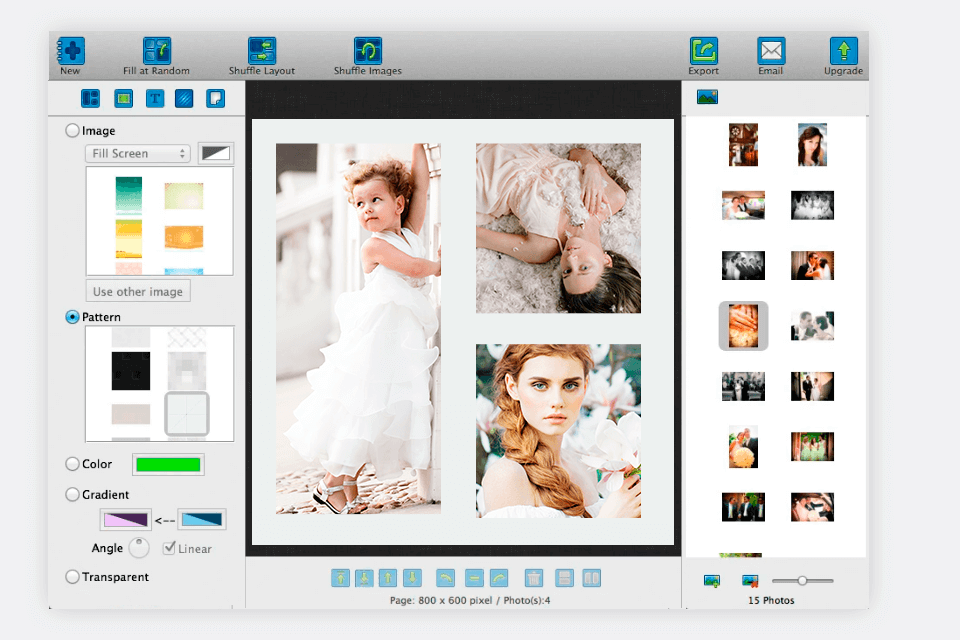Select the orange photo thumbnail
Viewport: 960px width, 640px height.
point(743,325)
